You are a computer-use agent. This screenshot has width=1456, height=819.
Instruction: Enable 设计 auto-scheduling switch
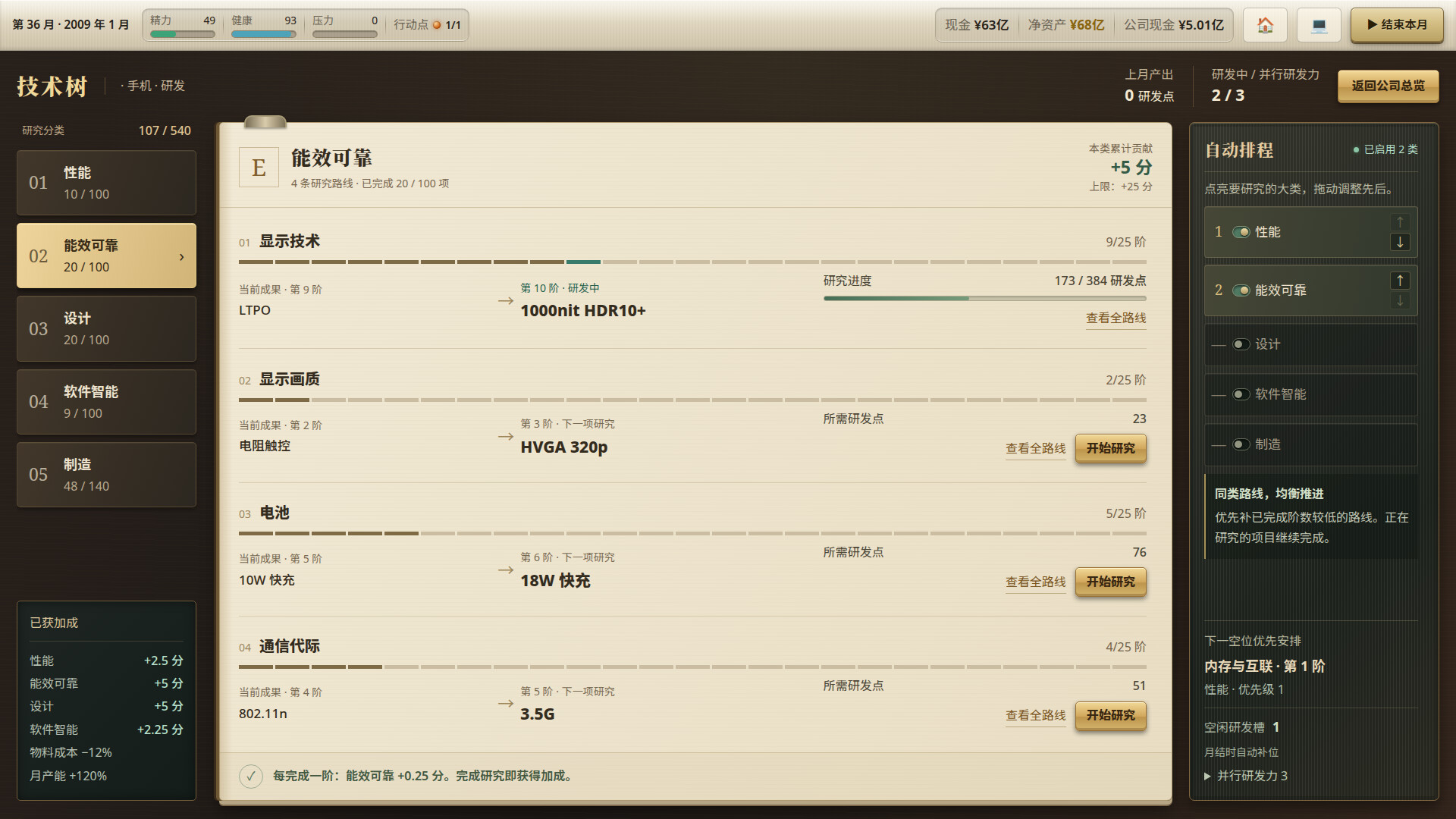click(x=1241, y=344)
